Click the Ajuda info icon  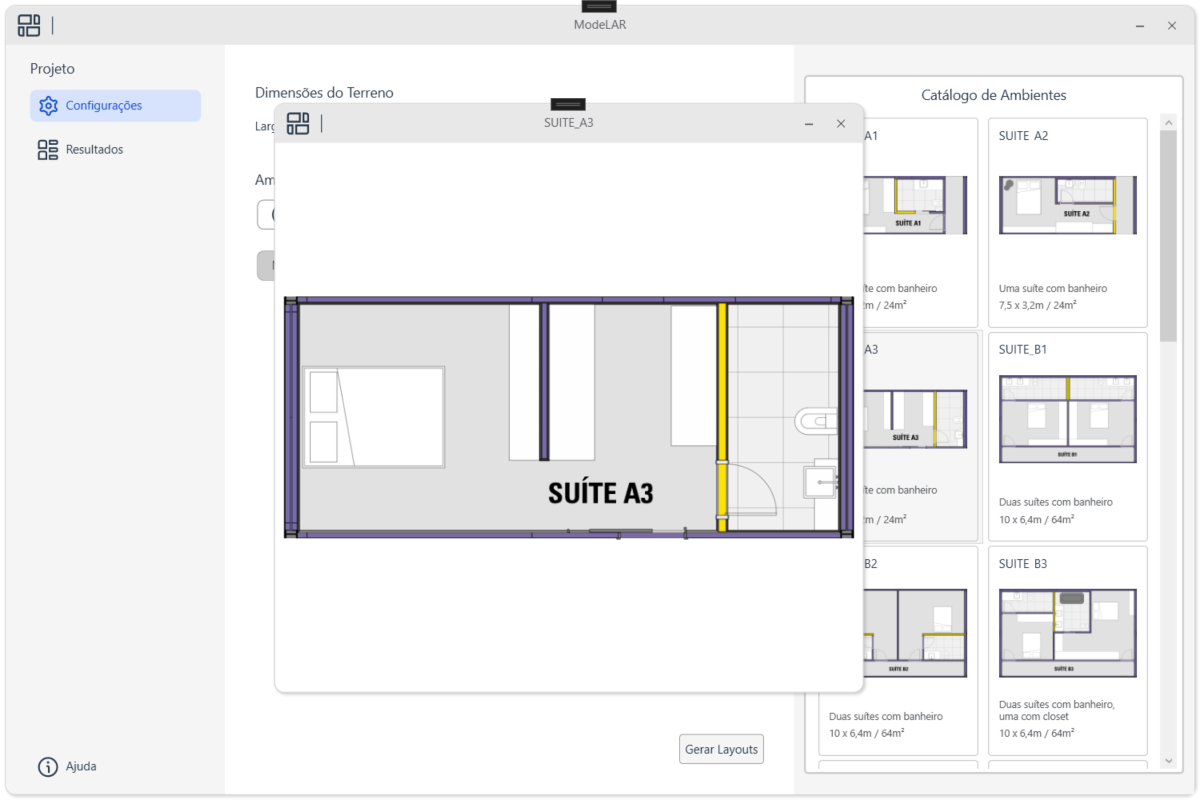coord(48,767)
